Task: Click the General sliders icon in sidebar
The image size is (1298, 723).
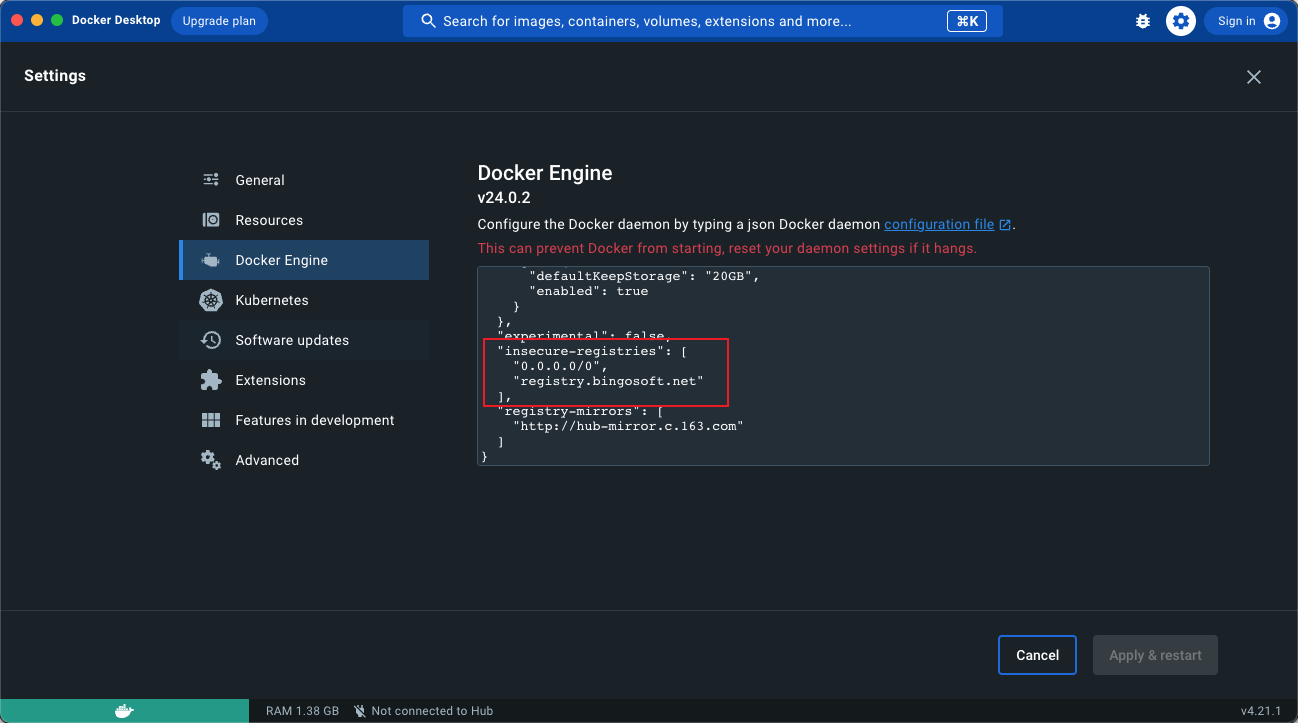Action: [211, 180]
